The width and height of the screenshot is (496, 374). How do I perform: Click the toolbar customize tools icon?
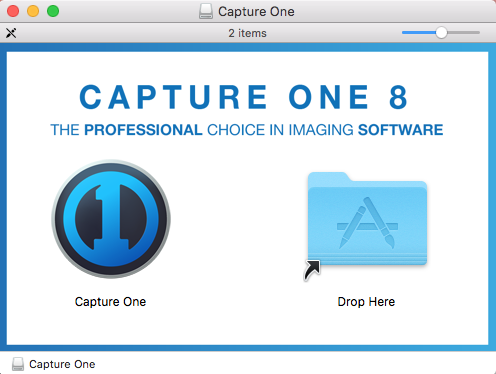pos(11,33)
